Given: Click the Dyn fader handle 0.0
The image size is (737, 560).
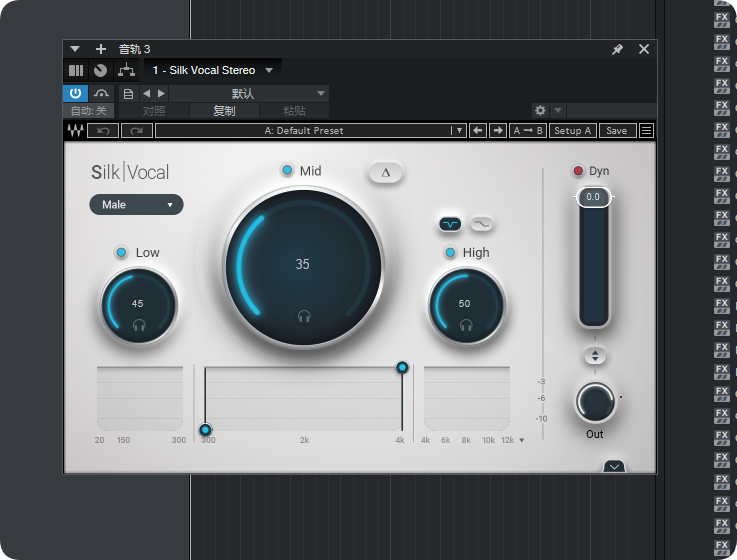Looking at the screenshot, I should [593, 197].
